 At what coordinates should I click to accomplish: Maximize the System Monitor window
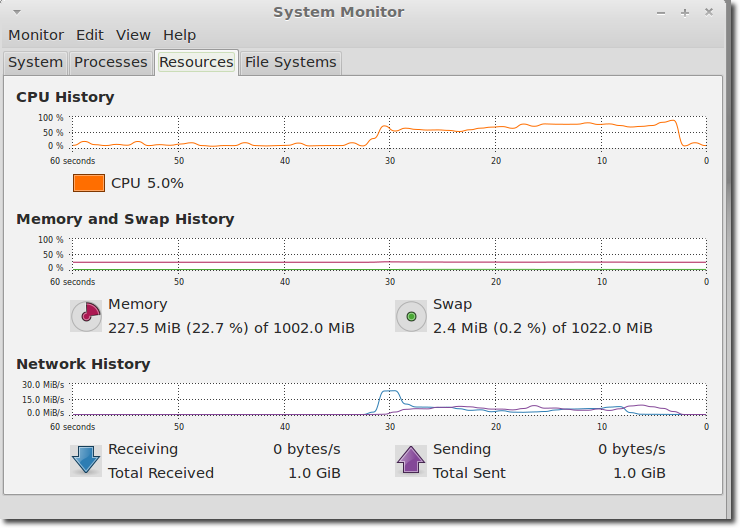point(685,13)
